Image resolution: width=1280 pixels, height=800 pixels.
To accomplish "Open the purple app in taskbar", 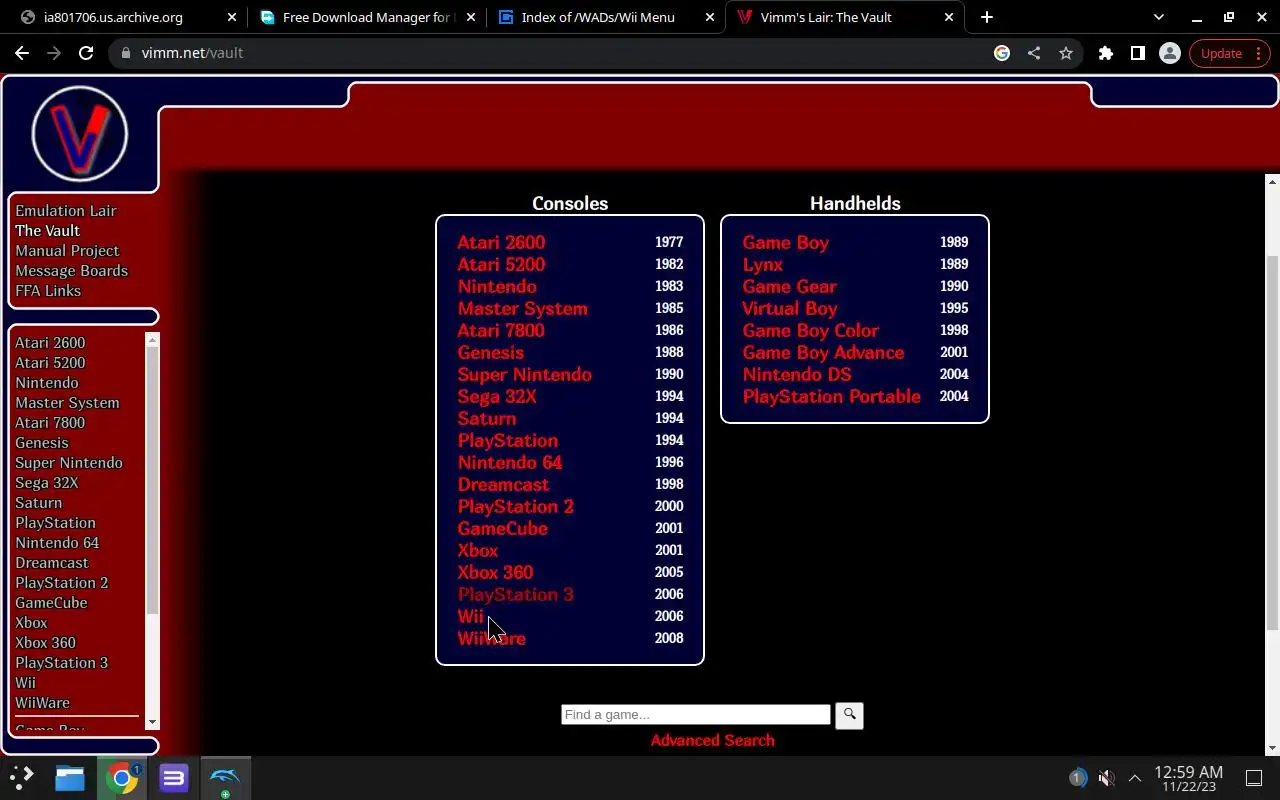I will point(174,777).
